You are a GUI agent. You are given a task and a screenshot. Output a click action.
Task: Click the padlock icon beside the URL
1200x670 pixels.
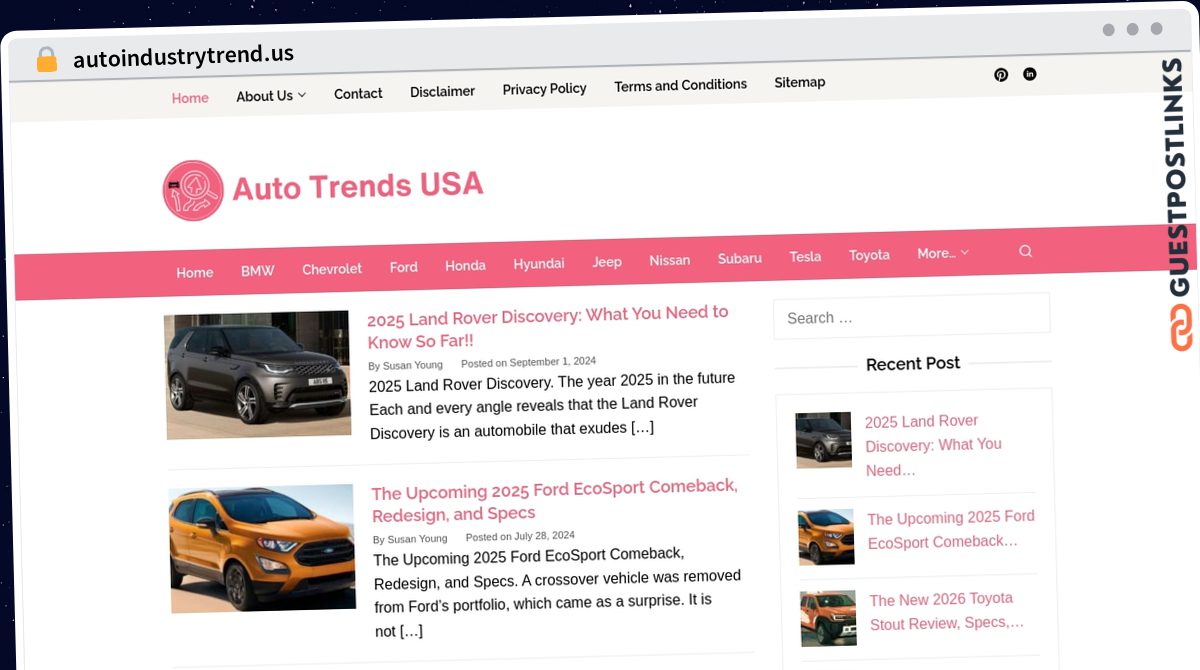pos(46,60)
